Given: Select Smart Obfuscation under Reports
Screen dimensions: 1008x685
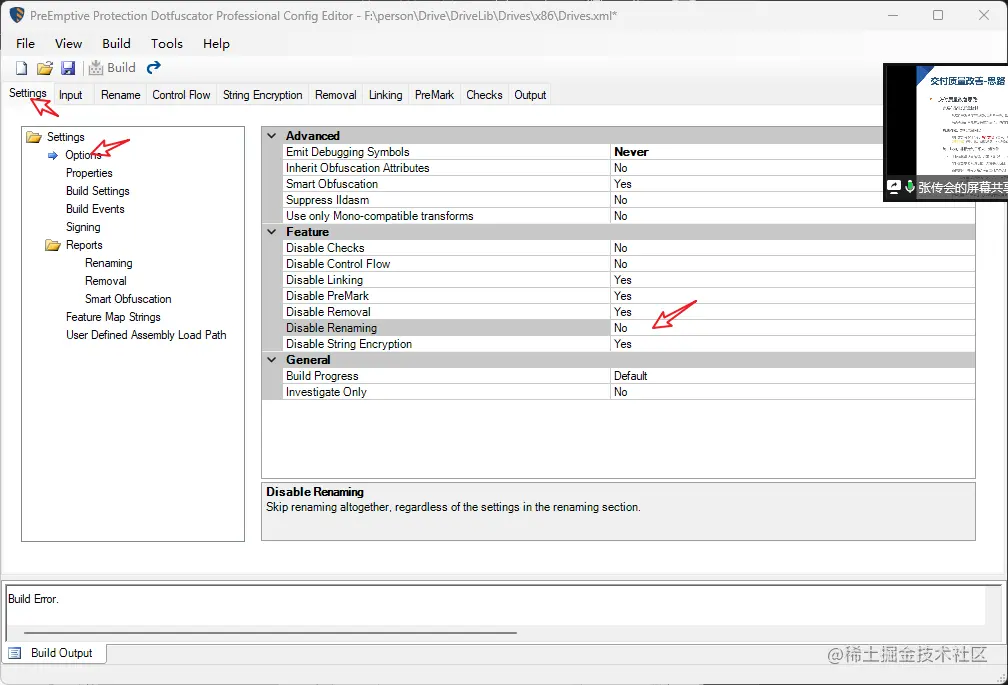Looking at the screenshot, I should tap(129, 299).
